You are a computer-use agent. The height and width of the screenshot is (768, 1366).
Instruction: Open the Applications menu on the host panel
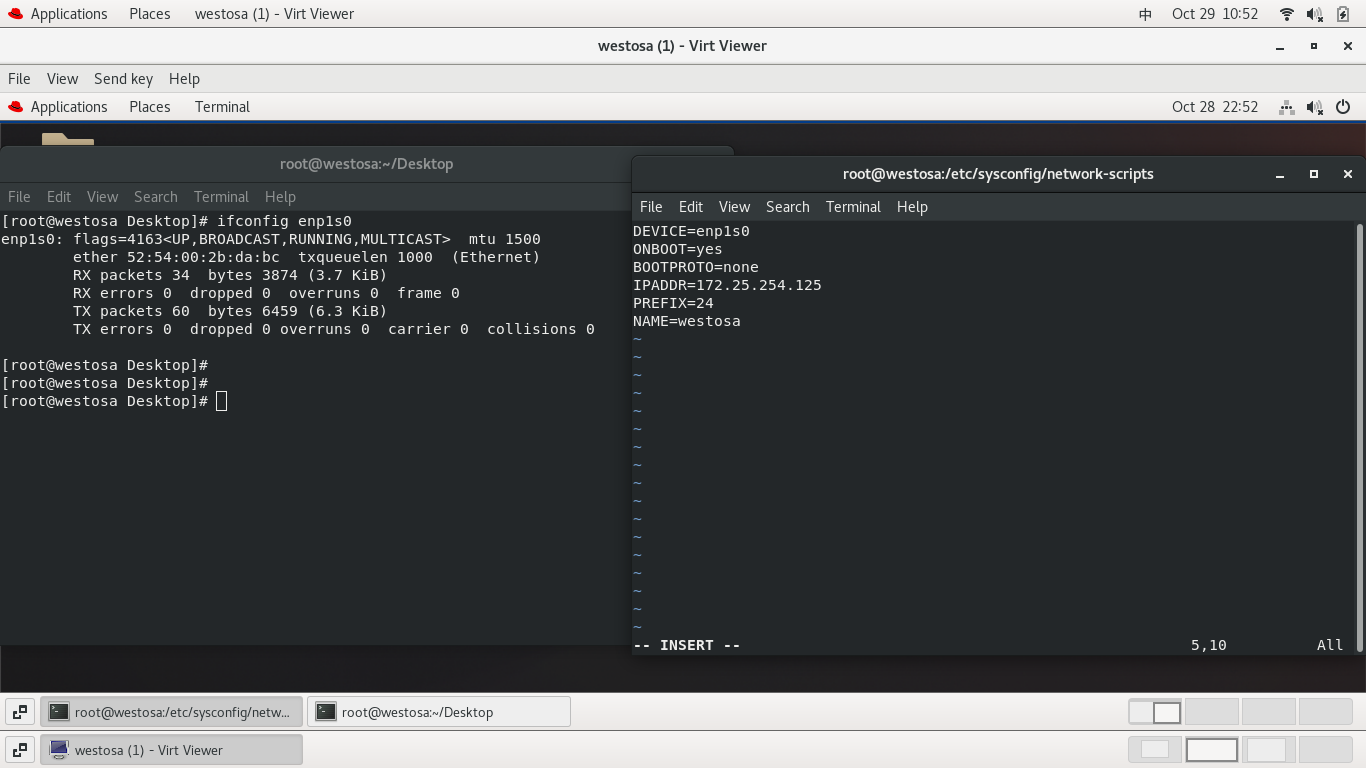tap(68, 13)
